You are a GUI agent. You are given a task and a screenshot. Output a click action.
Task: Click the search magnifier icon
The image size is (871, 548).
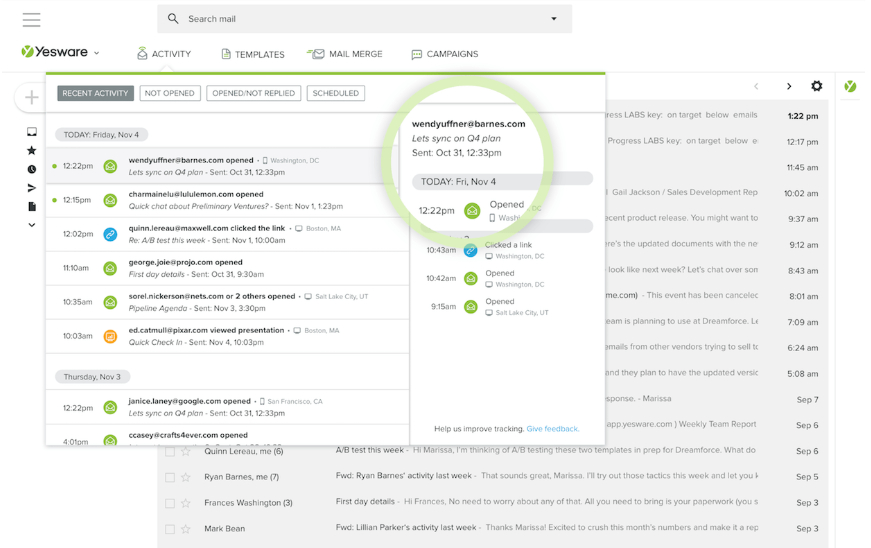pyautogui.click(x=173, y=18)
